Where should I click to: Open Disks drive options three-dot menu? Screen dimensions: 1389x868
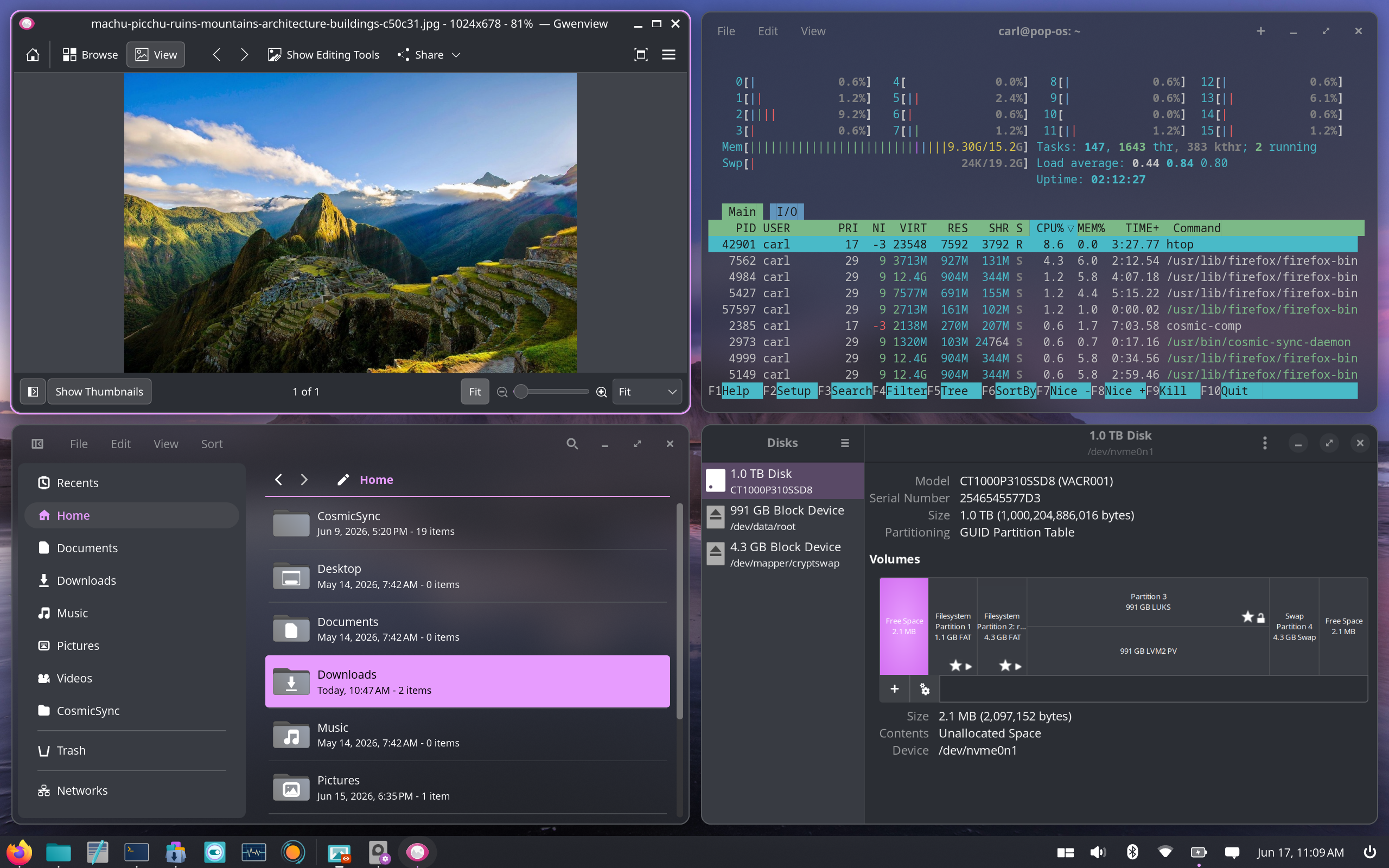[1264, 443]
